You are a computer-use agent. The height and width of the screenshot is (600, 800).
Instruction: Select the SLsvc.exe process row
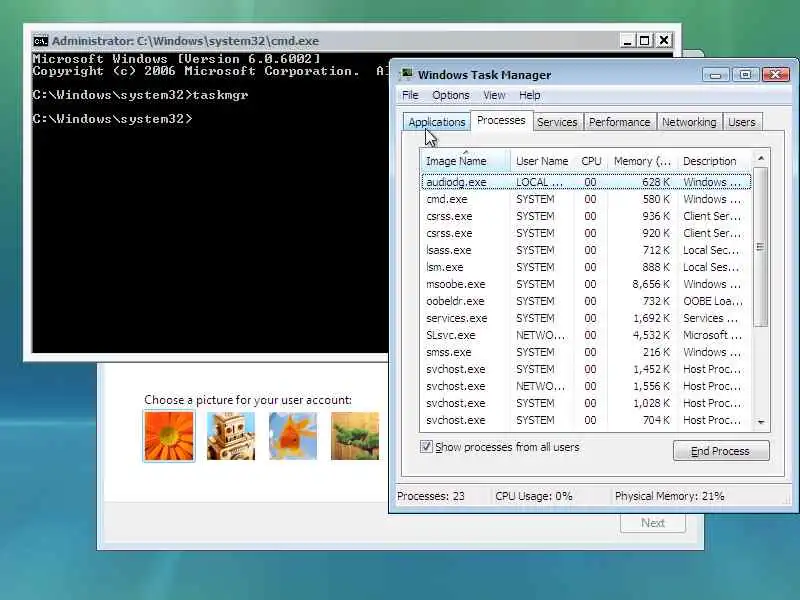click(x=586, y=335)
